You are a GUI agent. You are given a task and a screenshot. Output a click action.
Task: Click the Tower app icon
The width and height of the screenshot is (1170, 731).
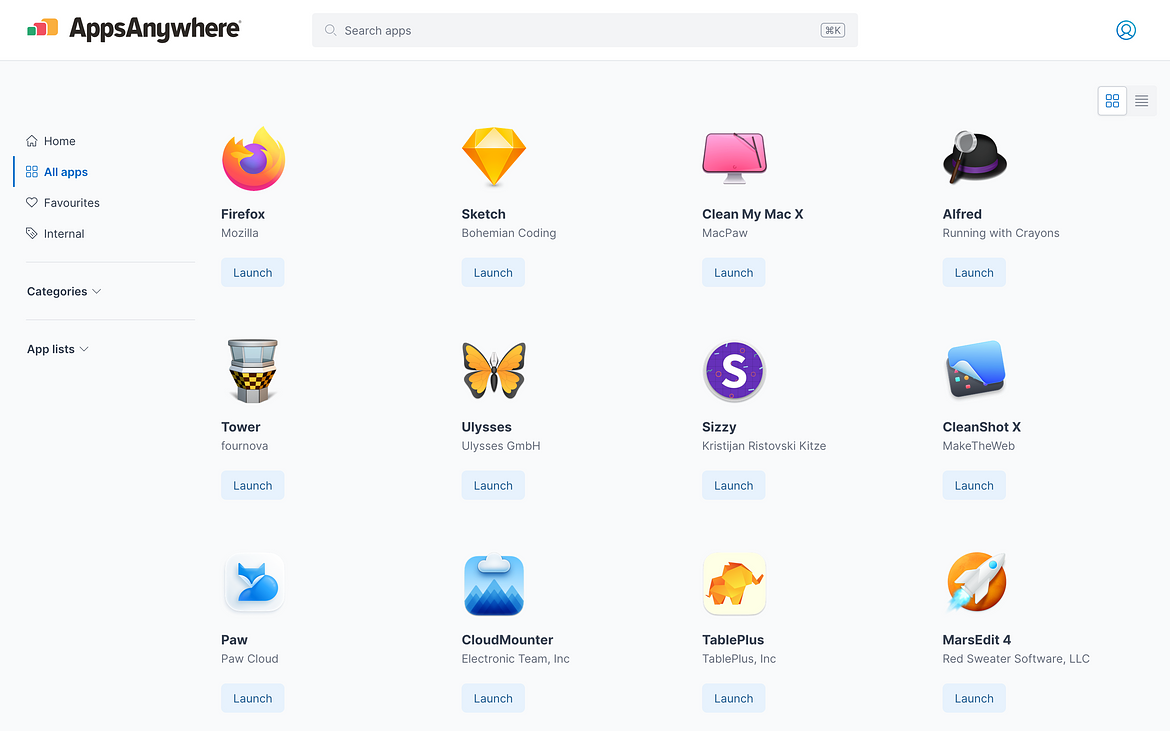coord(253,371)
